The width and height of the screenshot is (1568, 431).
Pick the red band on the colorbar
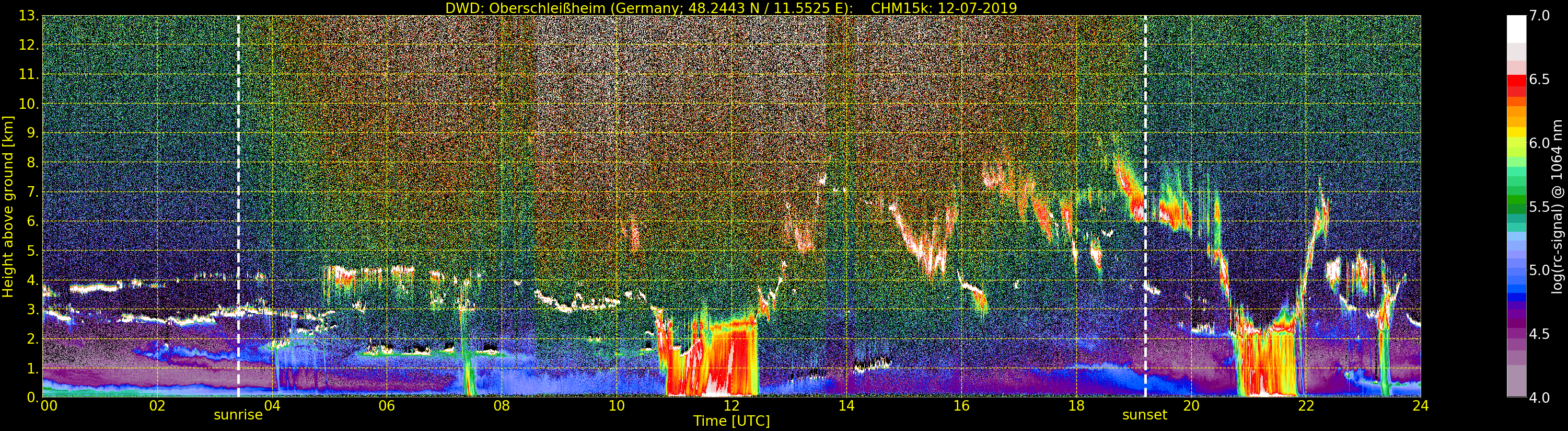pyautogui.click(x=1516, y=81)
